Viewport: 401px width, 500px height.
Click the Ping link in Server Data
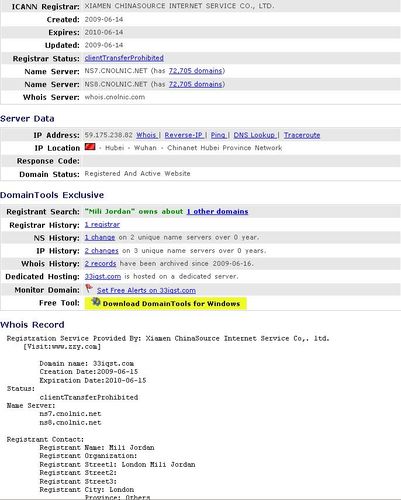[x=218, y=135]
